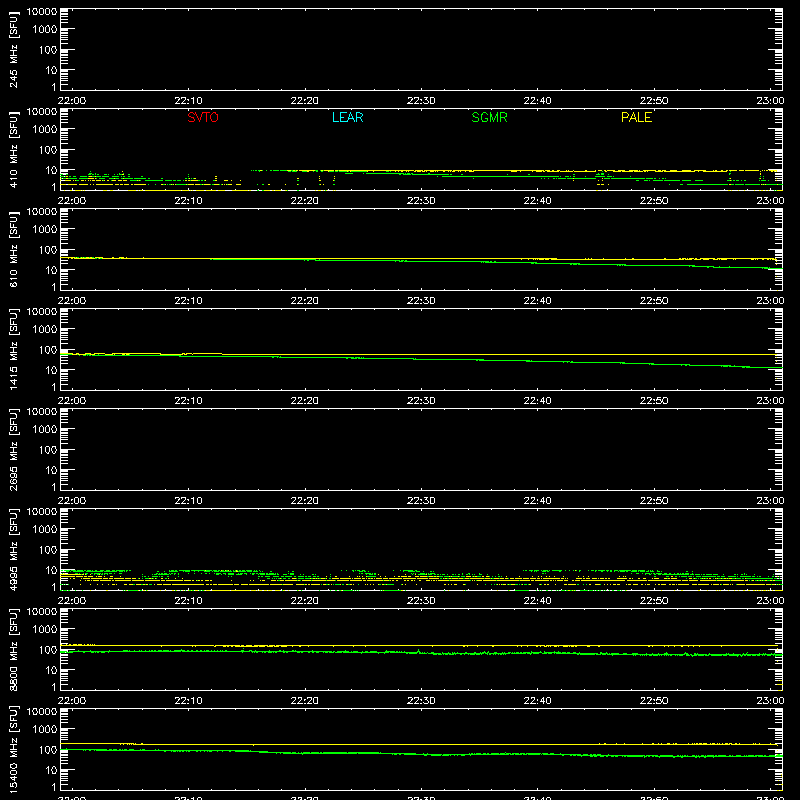The width and height of the screenshot is (800, 800).
Task: Click the 1000 tick label on 410 MHz panel
Action: pos(45,130)
